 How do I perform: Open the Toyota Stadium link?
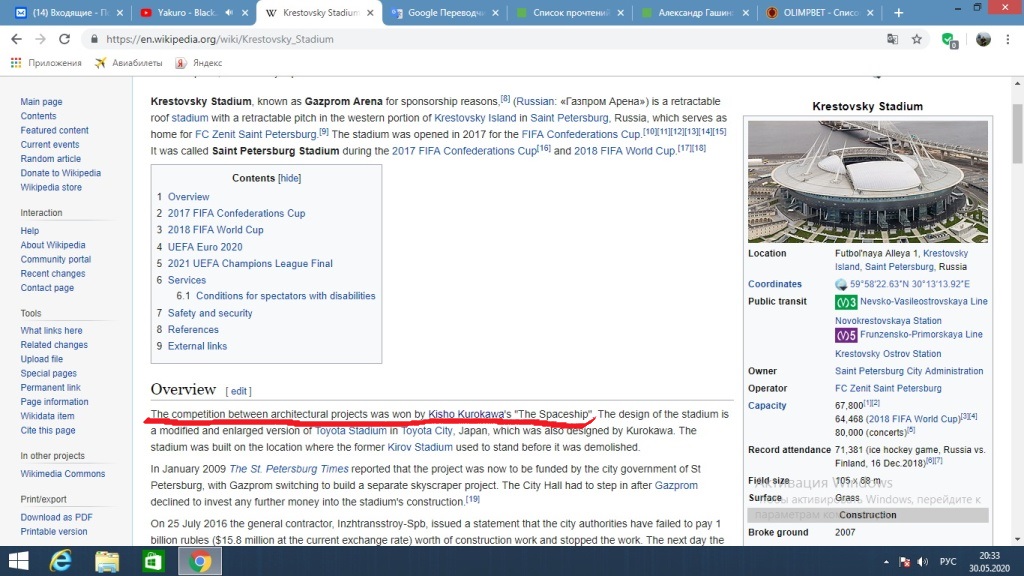pyautogui.click(x=351, y=431)
